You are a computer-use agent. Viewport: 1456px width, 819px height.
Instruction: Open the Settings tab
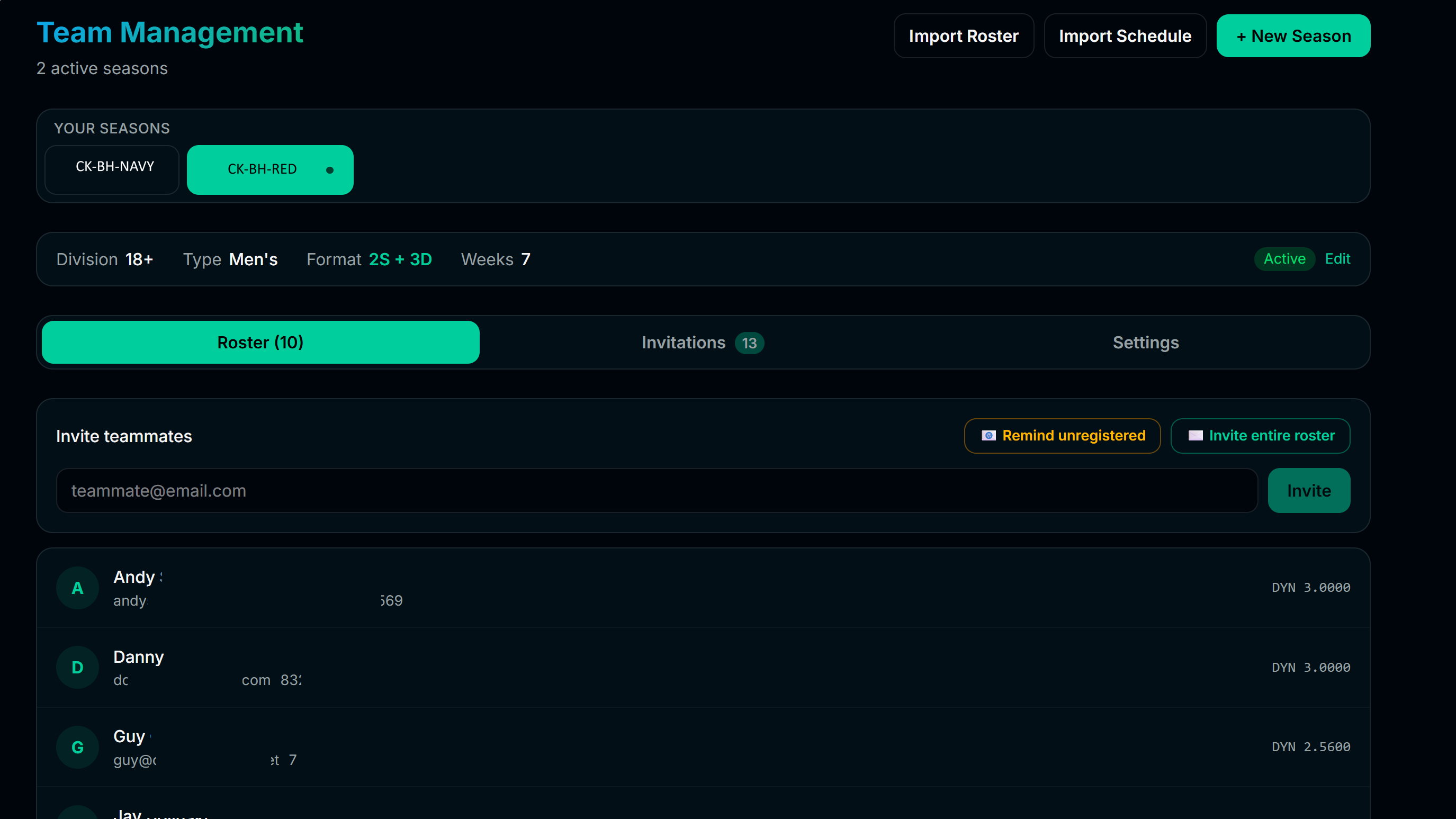click(1146, 342)
